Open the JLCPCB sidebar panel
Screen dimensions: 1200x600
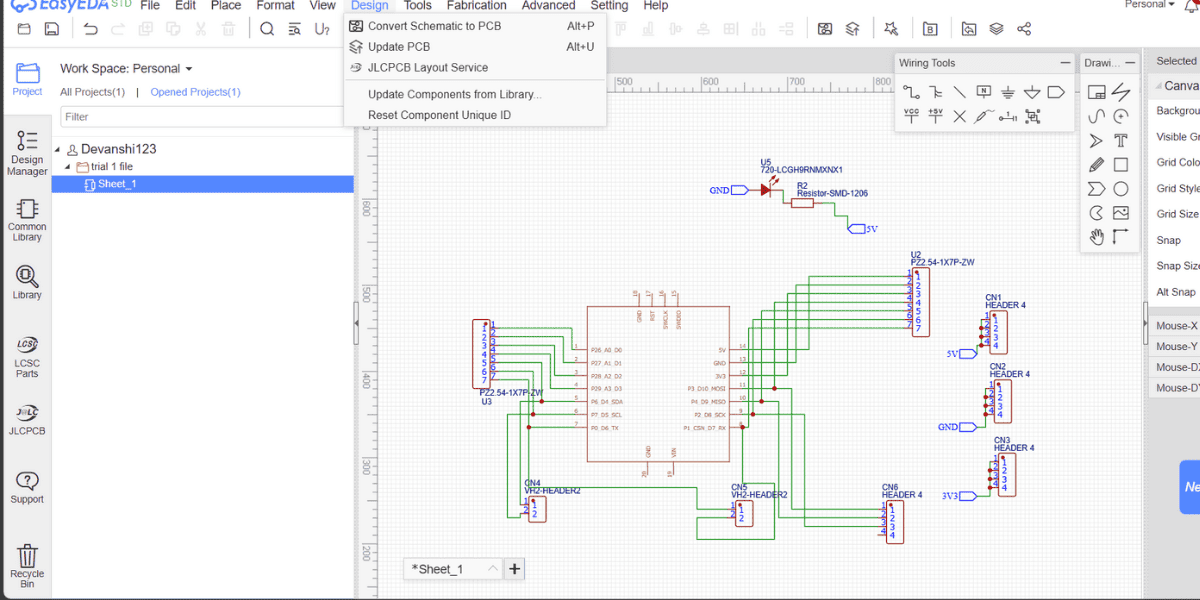[x=26, y=420]
